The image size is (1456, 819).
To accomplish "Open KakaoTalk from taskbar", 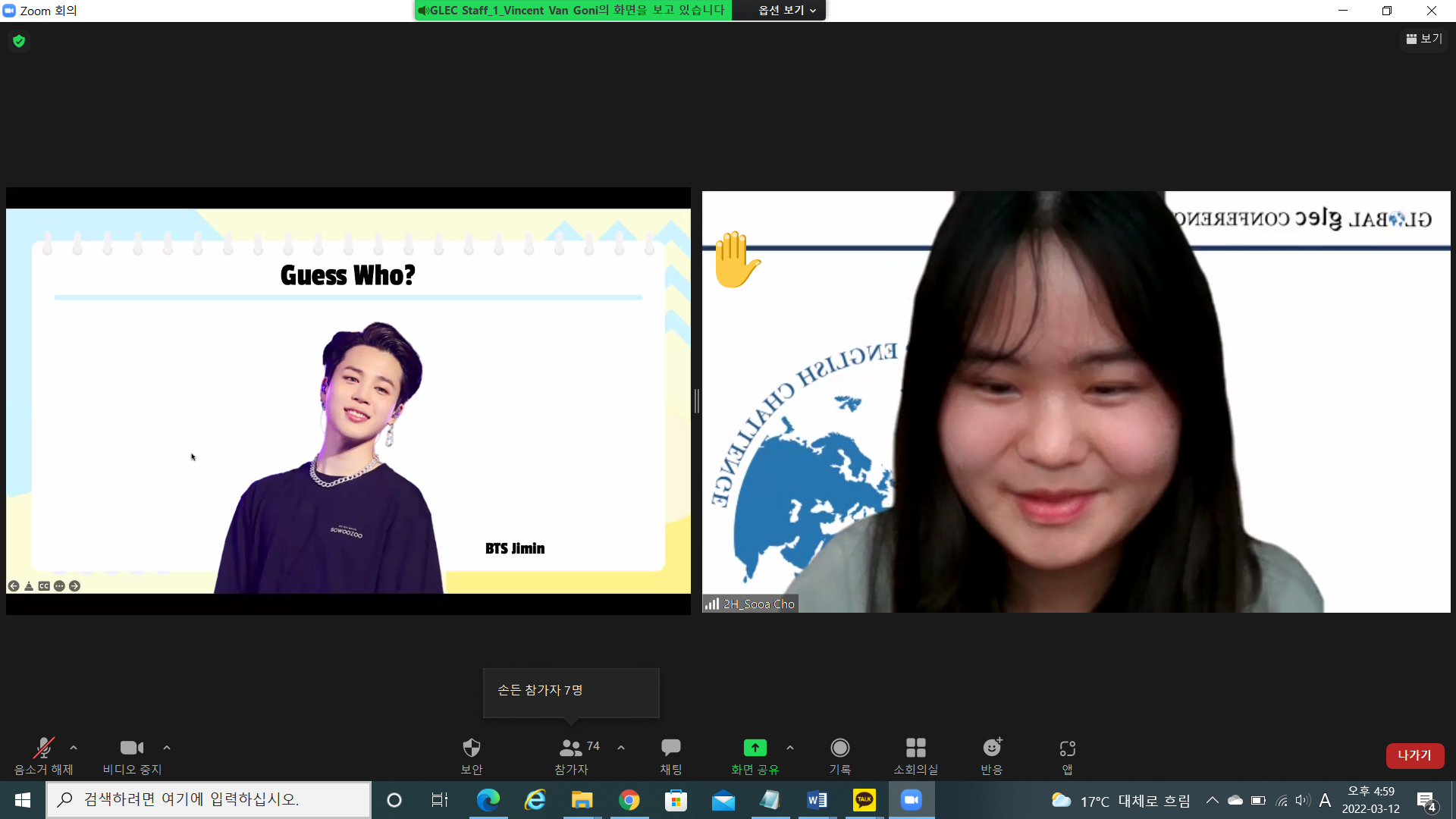I will click(x=864, y=800).
